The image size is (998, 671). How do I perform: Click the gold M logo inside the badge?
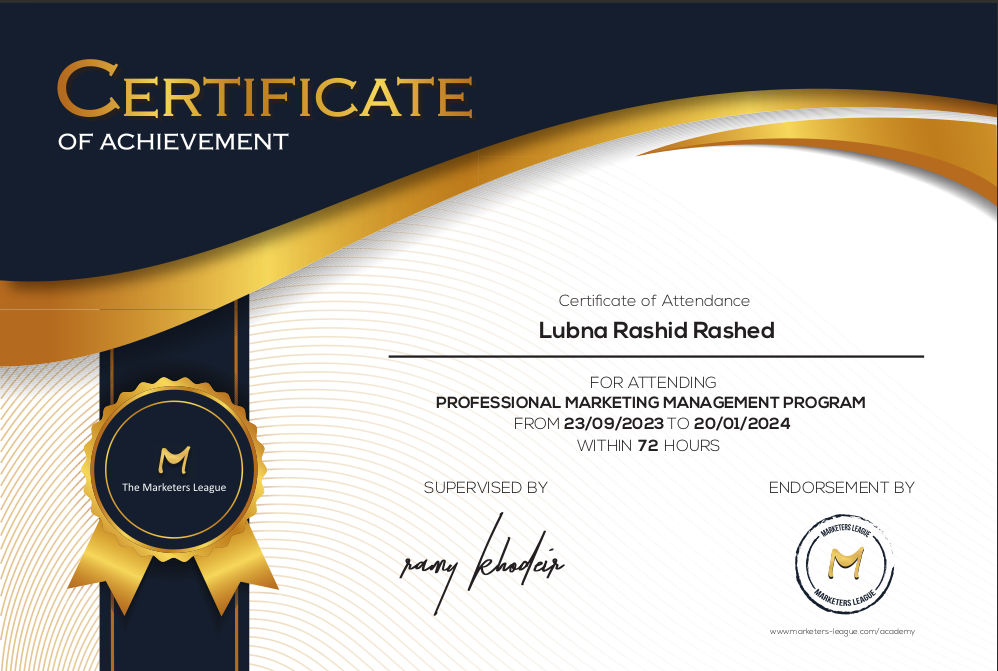(x=174, y=460)
